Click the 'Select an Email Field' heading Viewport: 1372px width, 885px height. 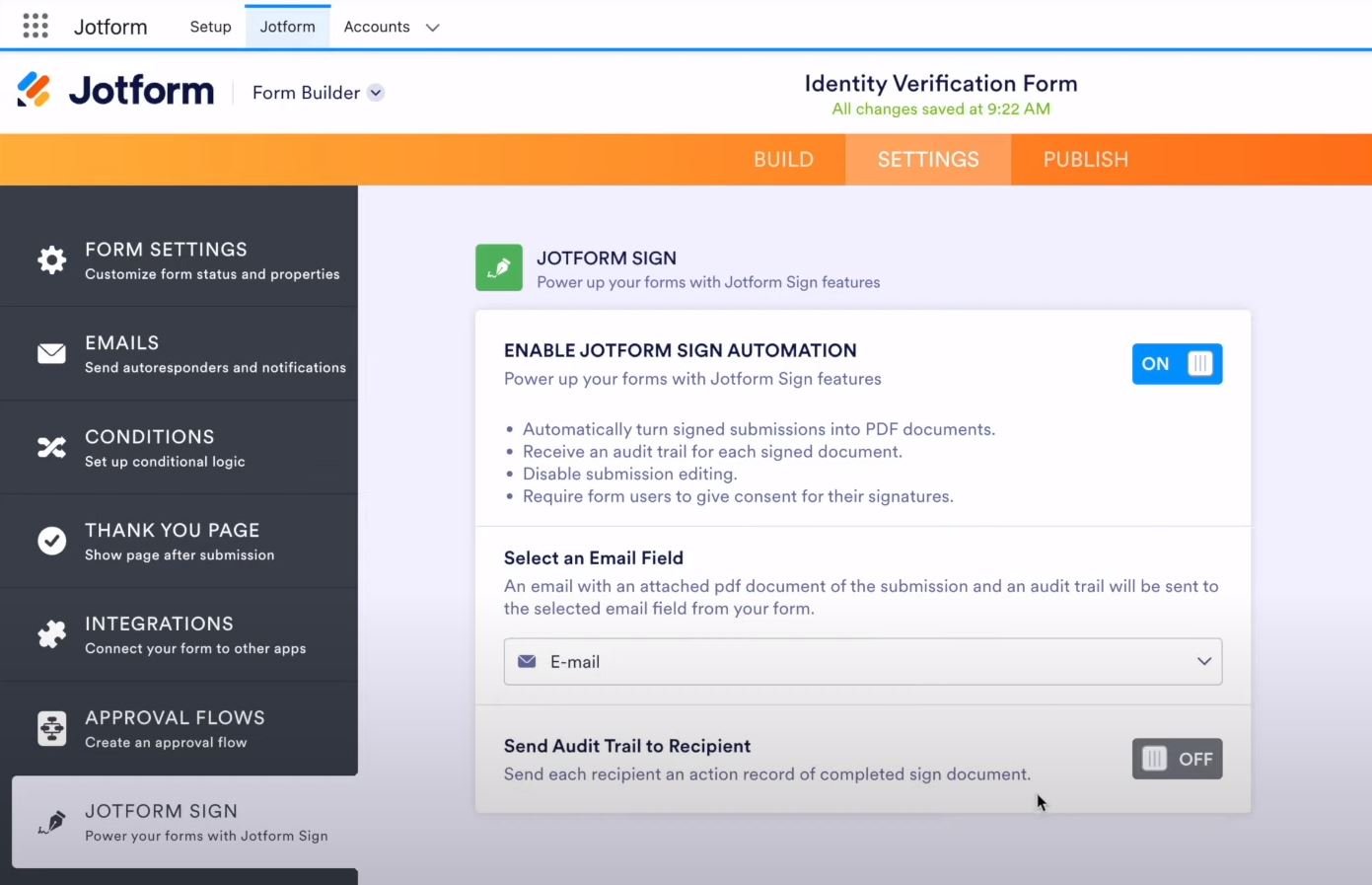tap(594, 557)
